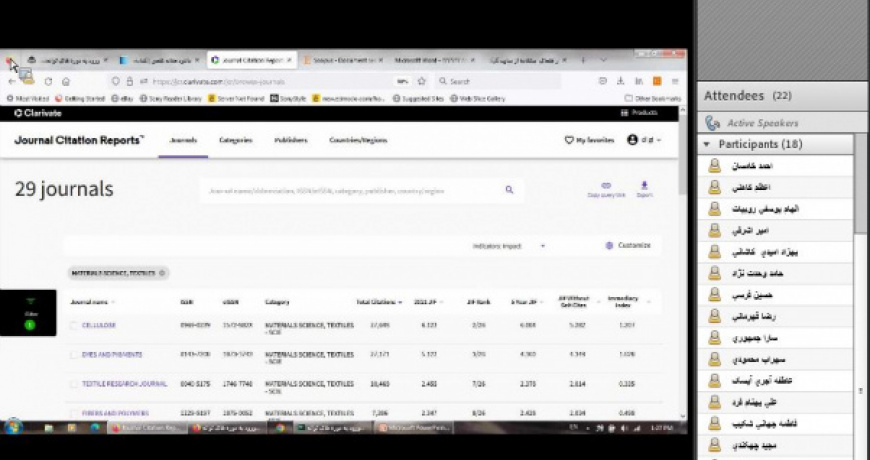
Task: Switch to the Publishers tab
Action: pos(291,140)
